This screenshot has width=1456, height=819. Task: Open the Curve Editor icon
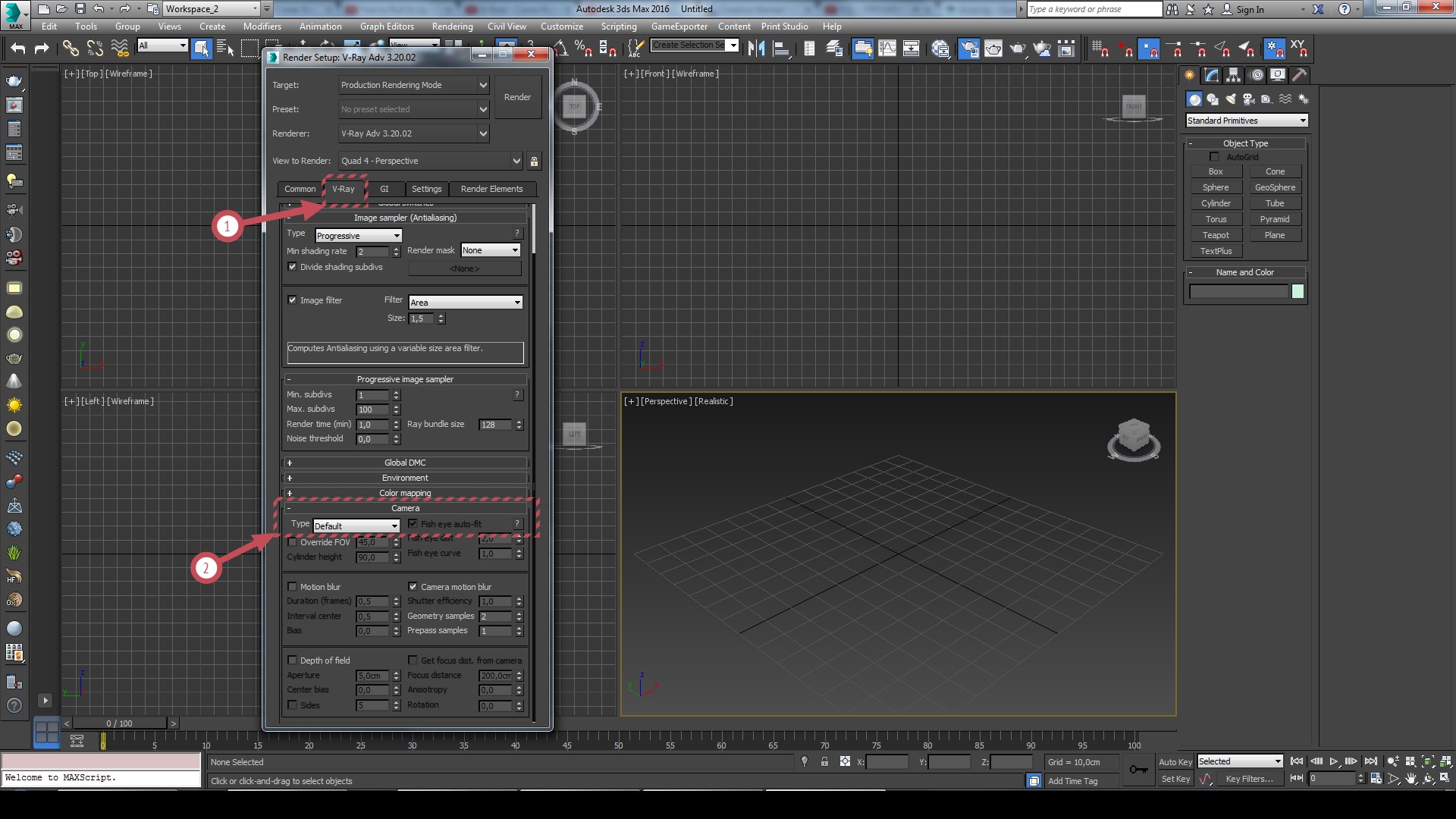(887, 49)
